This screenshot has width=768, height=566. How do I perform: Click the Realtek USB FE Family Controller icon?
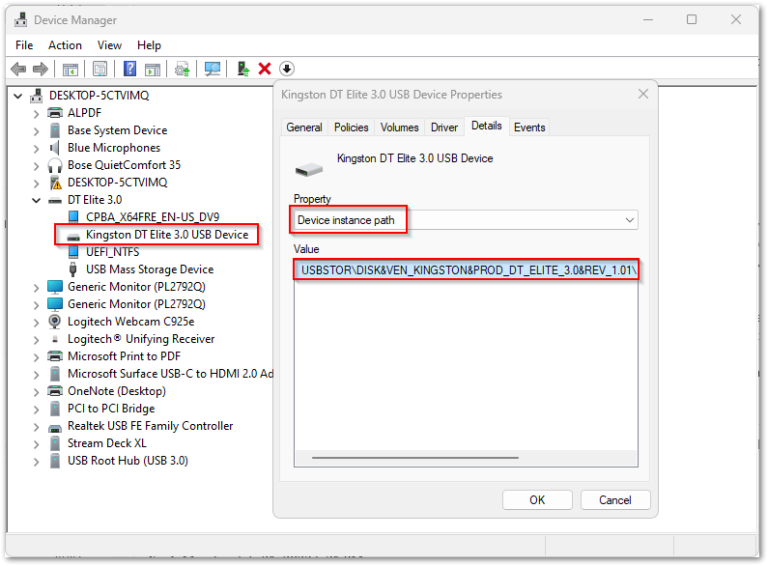click(55, 428)
